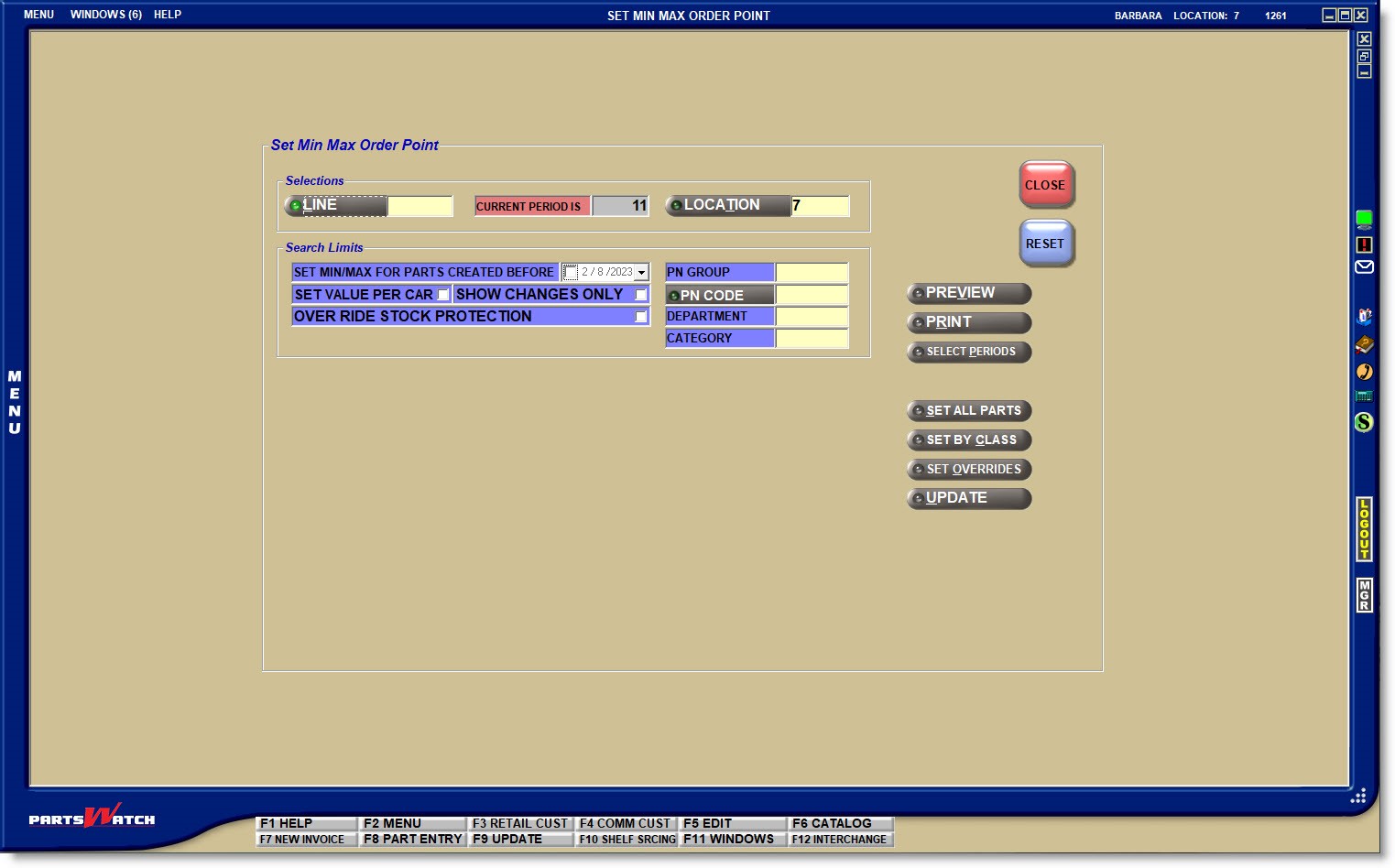This screenshot has width=1395, height=868.
Task: Click the vertical LOGOUT icon
Action: tap(1364, 529)
